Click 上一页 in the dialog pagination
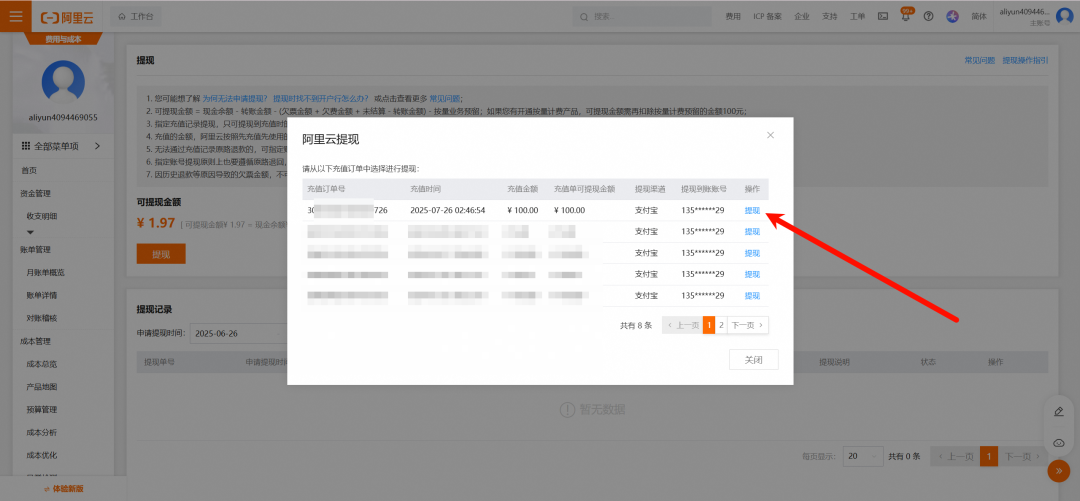1080x501 pixels. [683, 325]
